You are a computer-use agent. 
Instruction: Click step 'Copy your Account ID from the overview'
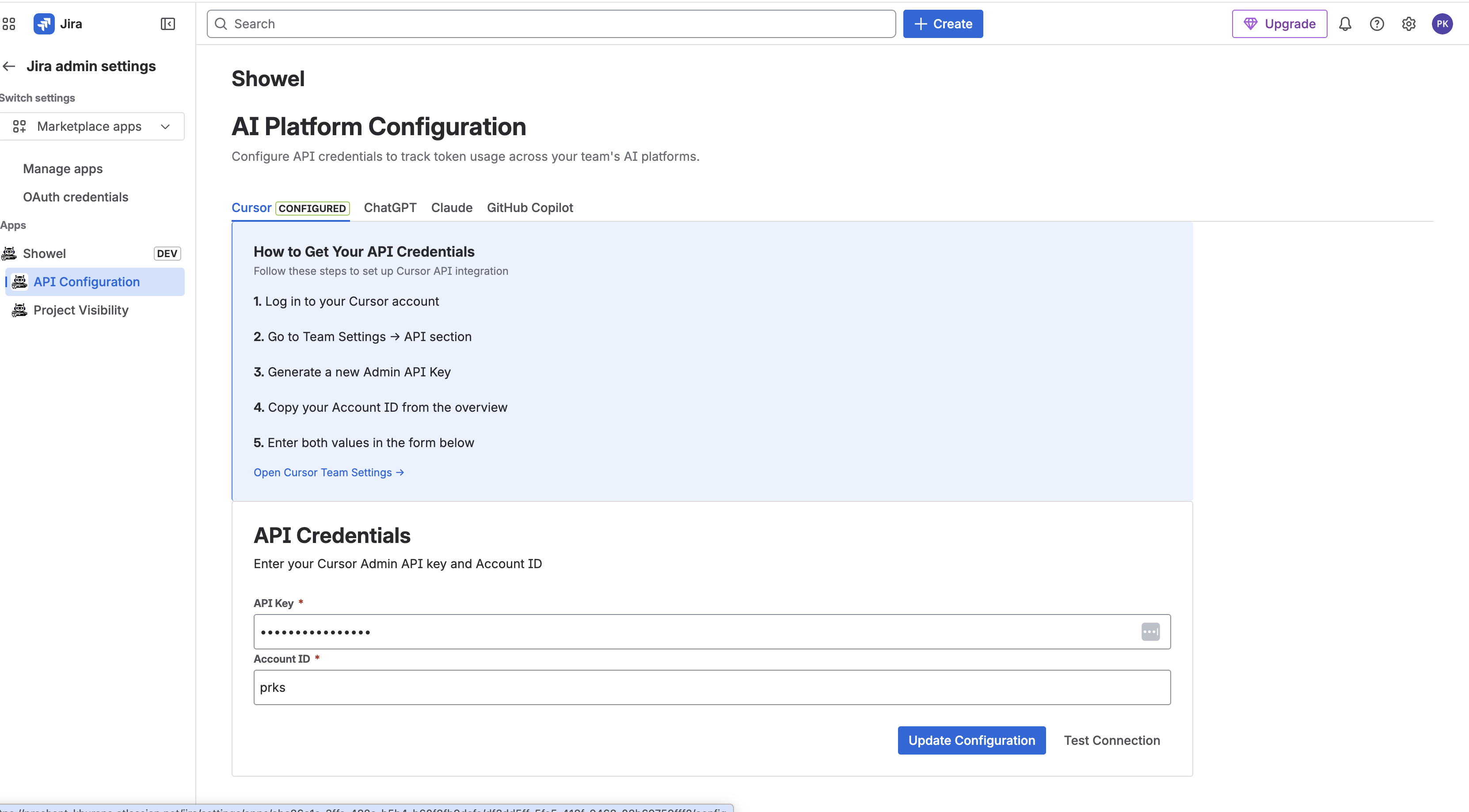pos(381,407)
